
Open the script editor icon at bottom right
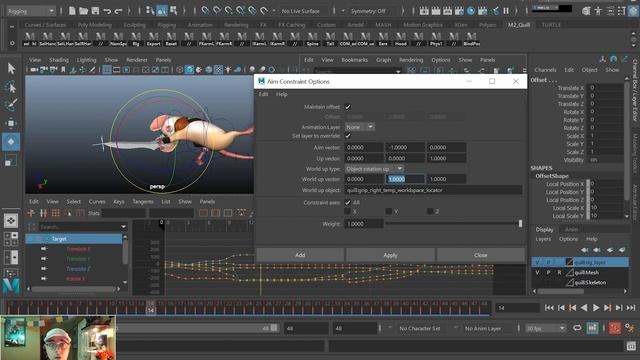631,346
